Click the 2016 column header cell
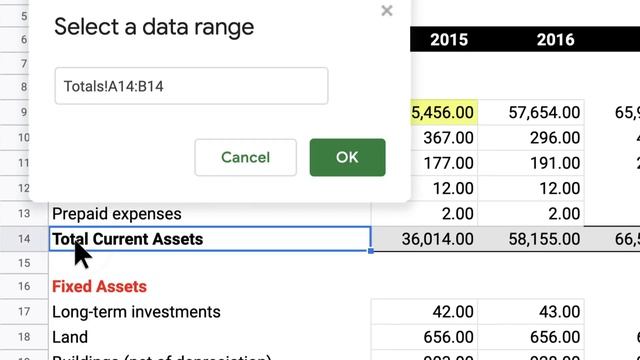Screen dimensions: 640x360 pyautogui.click(x=531, y=40)
